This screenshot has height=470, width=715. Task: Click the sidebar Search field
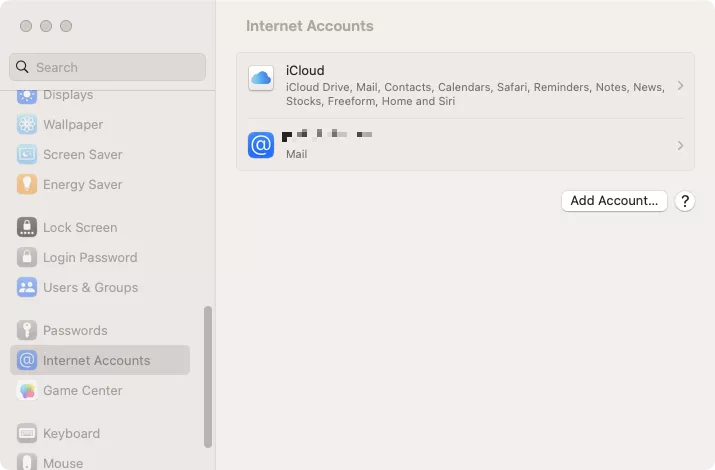[x=108, y=68]
